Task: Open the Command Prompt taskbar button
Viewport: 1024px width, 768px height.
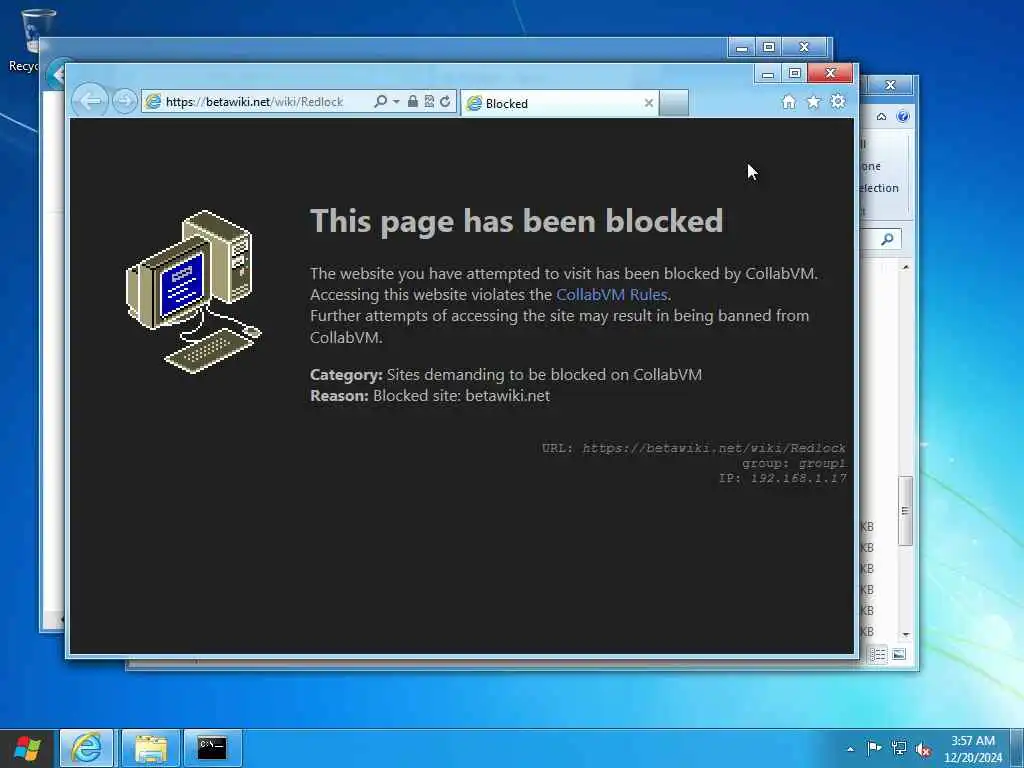Action: pyautogui.click(x=212, y=748)
